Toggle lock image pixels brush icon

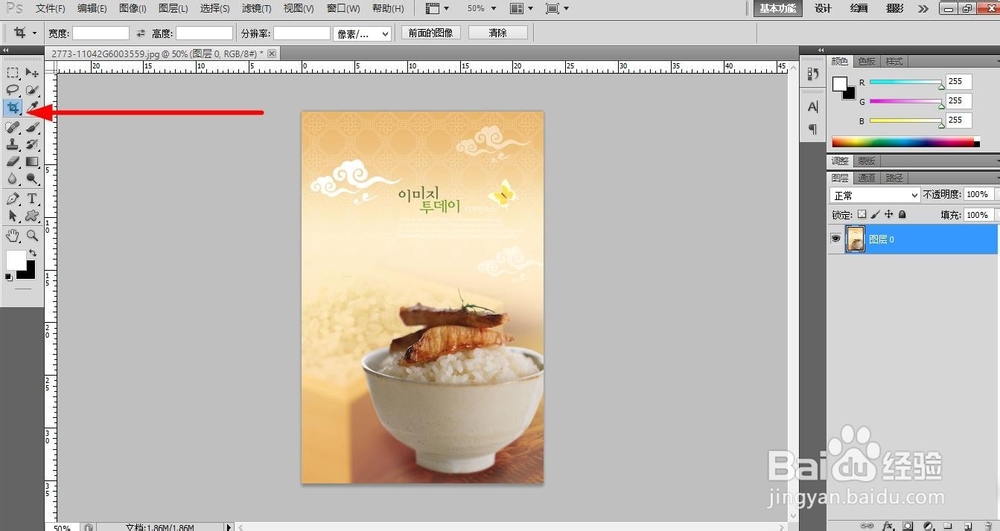point(875,215)
